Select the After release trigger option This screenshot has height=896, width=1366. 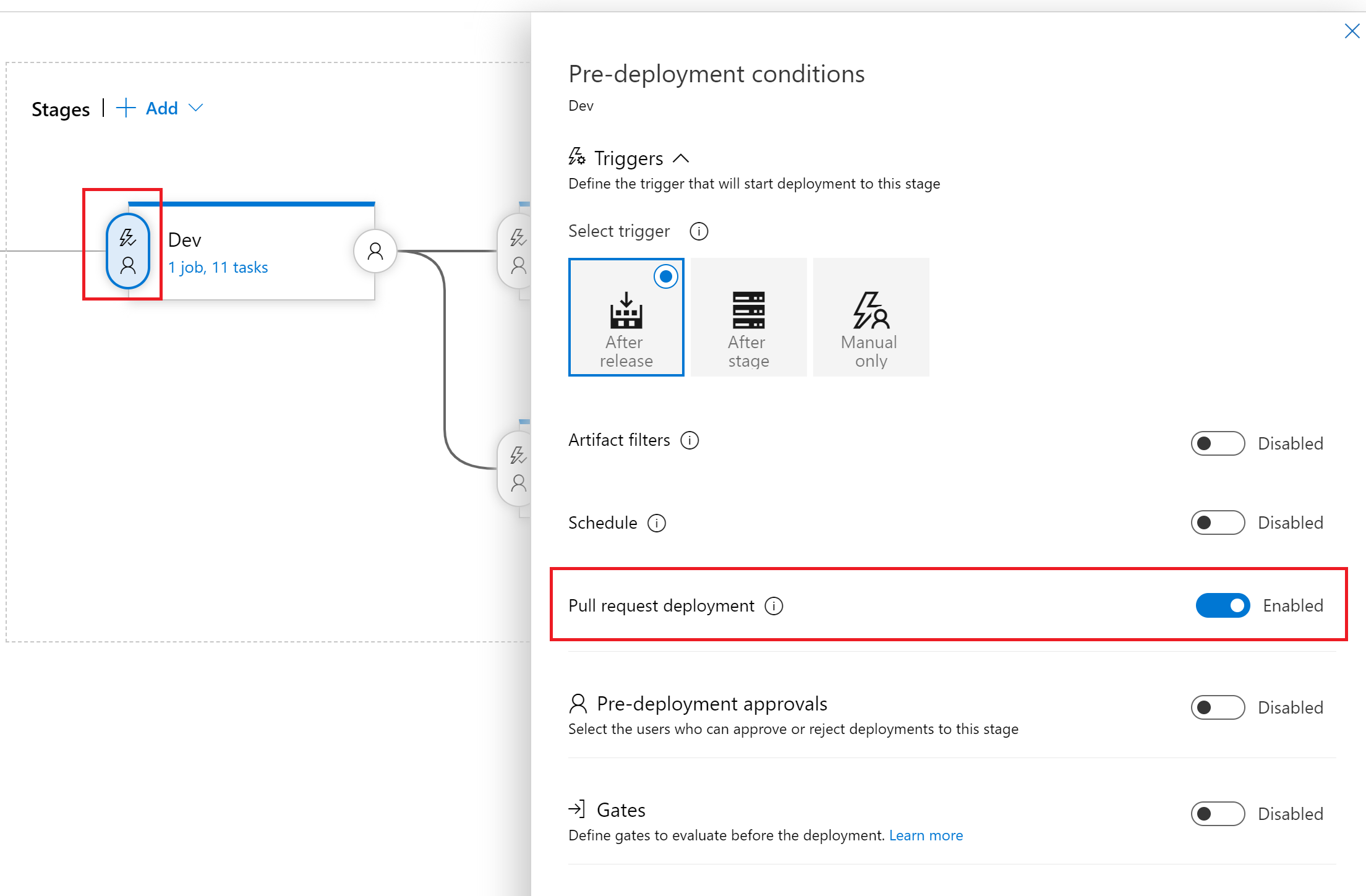(x=626, y=317)
